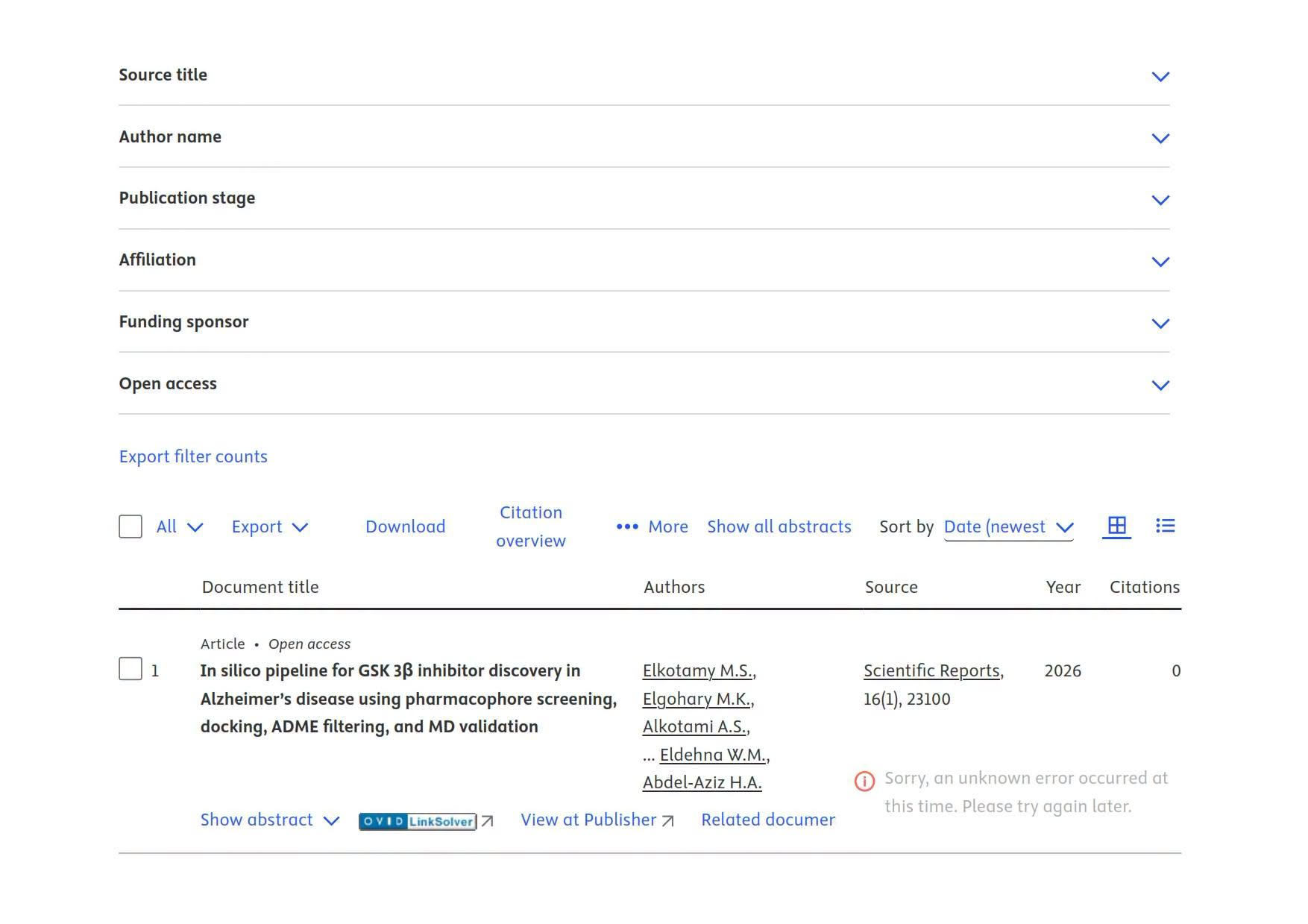
Task: Expand the Affiliation filter
Action: 644,260
